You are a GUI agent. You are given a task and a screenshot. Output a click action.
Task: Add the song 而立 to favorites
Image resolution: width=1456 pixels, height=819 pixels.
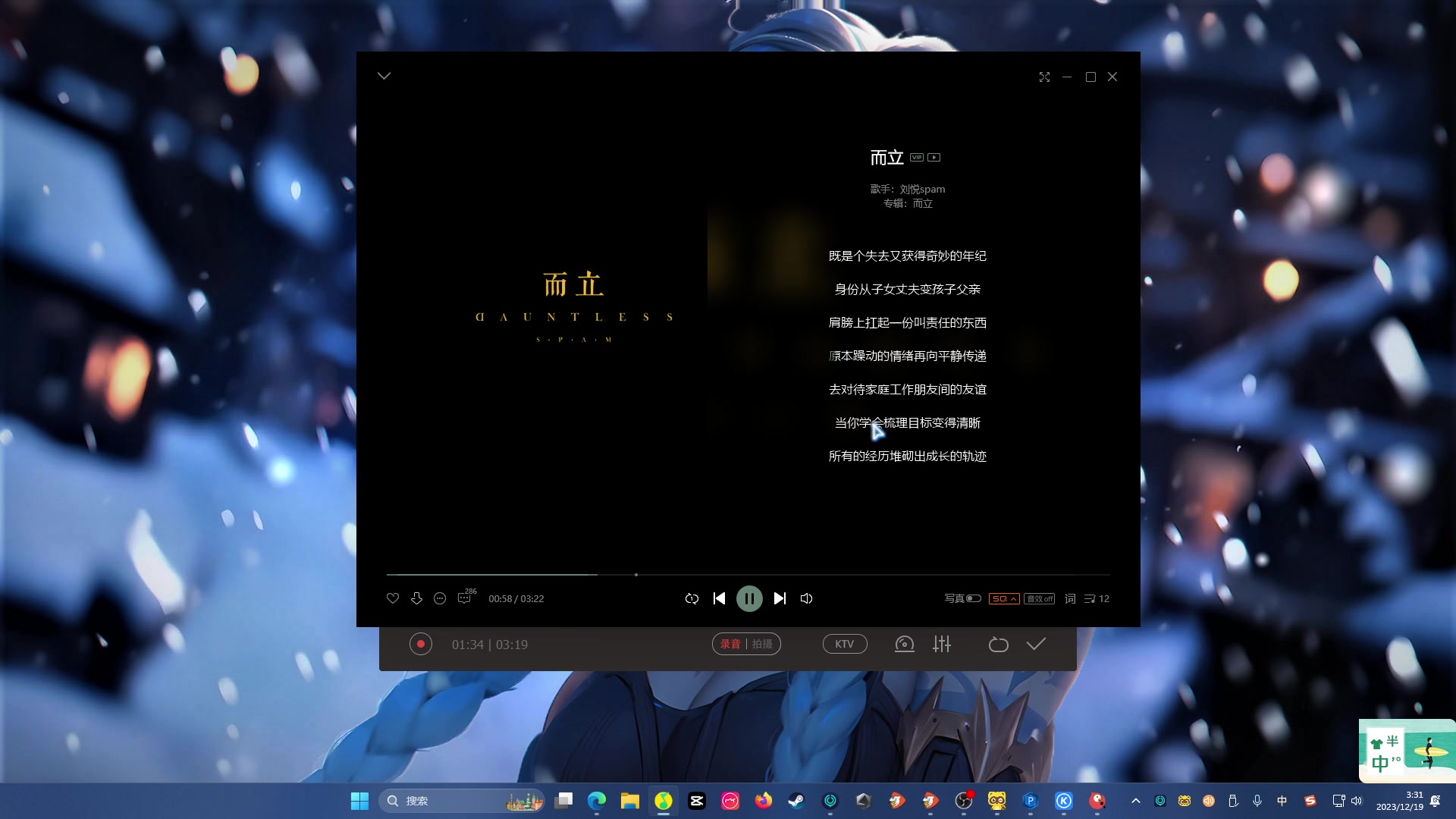[x=392, y=598]
